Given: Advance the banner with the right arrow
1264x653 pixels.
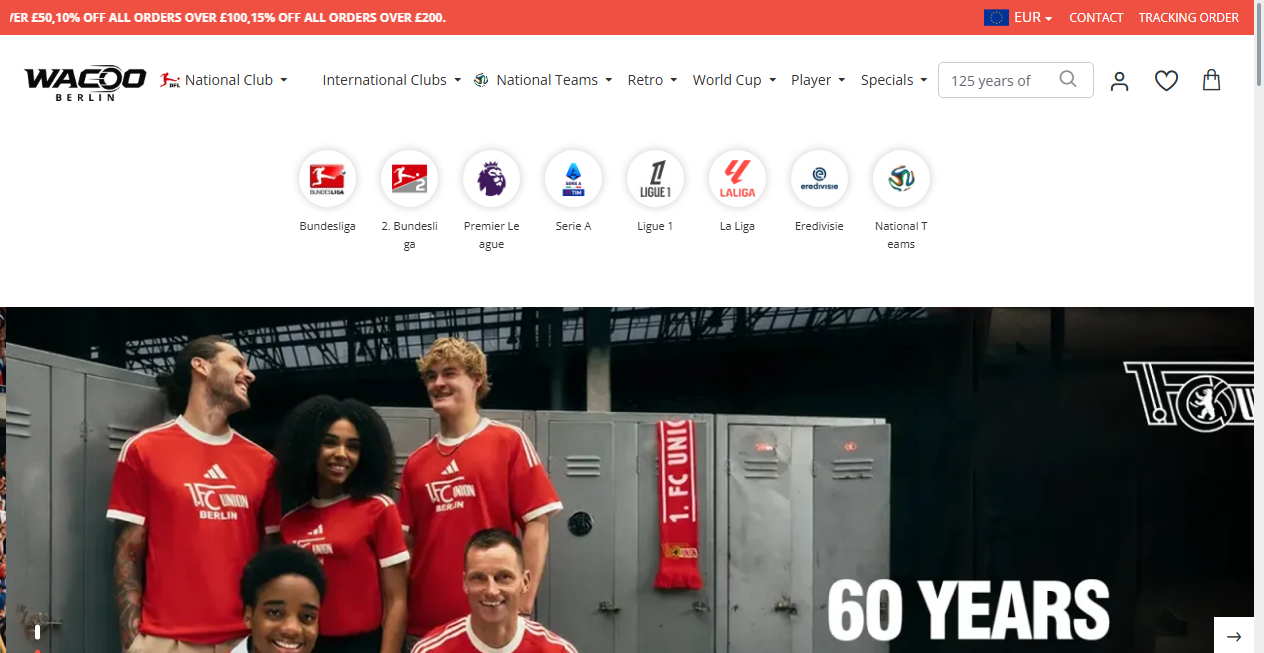Looking at the screenshot, I should point(1235,636).
